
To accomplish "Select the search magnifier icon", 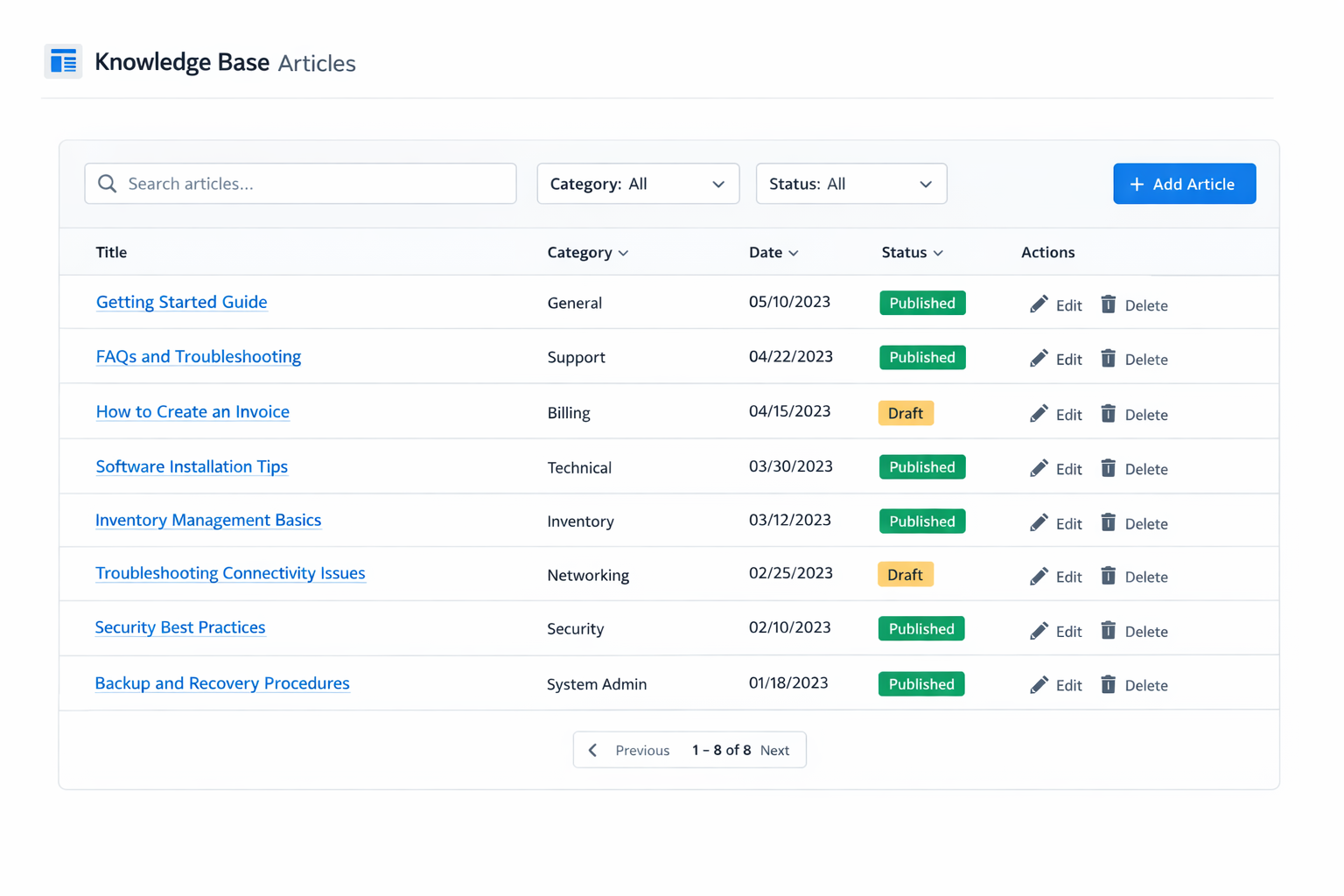I will coord(107,184).
